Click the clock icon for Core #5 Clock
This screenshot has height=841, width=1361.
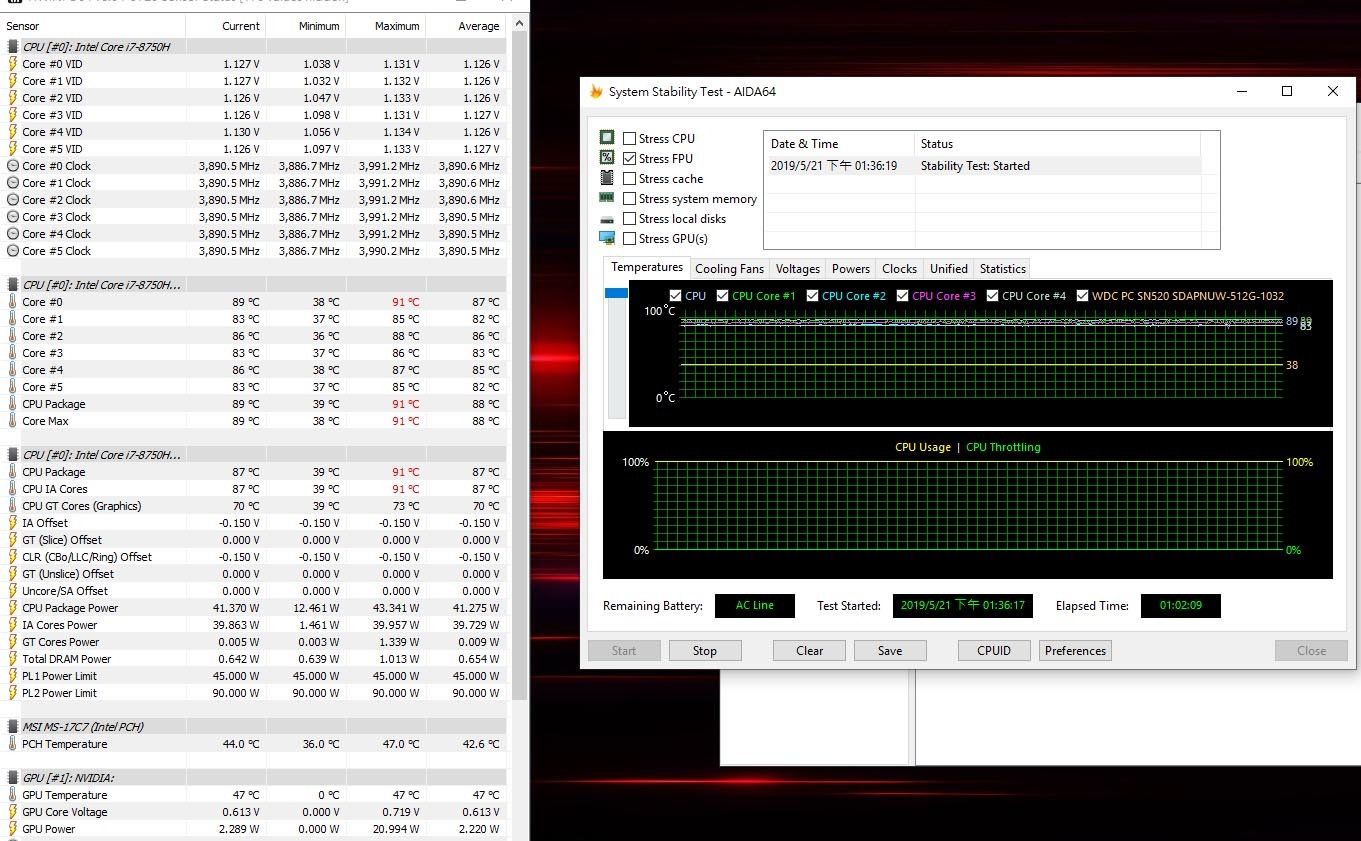click(x=13, y=251)
